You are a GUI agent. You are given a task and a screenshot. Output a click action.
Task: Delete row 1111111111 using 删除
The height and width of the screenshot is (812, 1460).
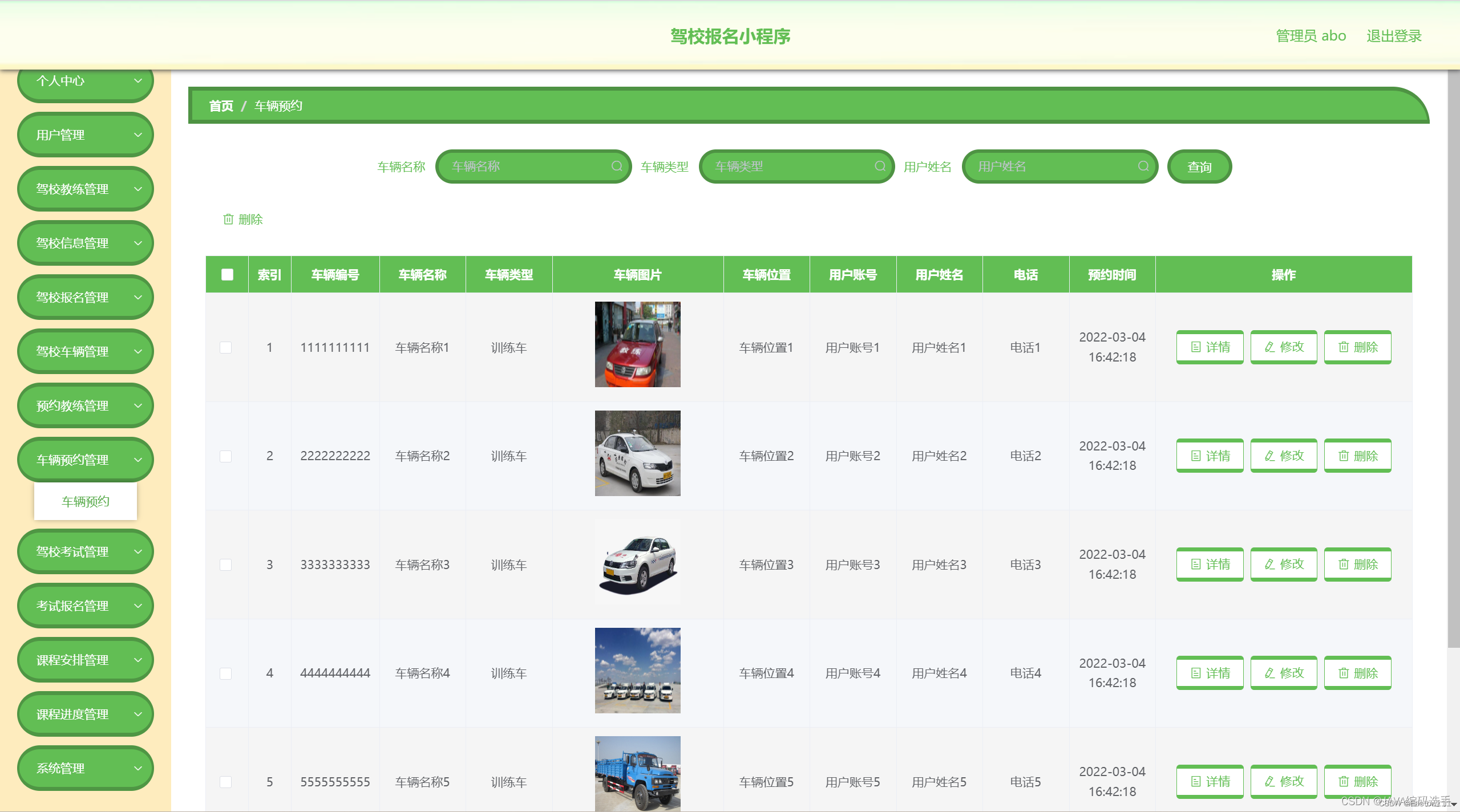pyautogui.click(x=1357, y=347)
